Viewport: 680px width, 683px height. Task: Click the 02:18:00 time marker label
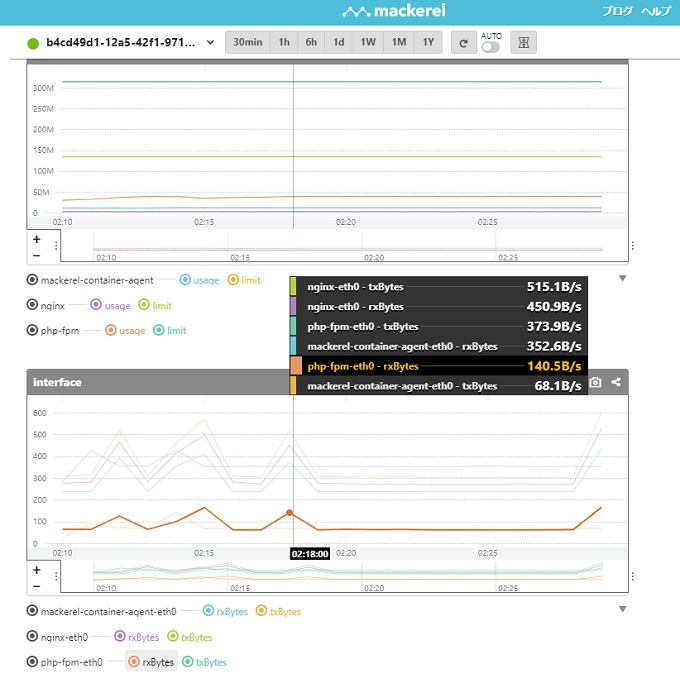[310, 554]
